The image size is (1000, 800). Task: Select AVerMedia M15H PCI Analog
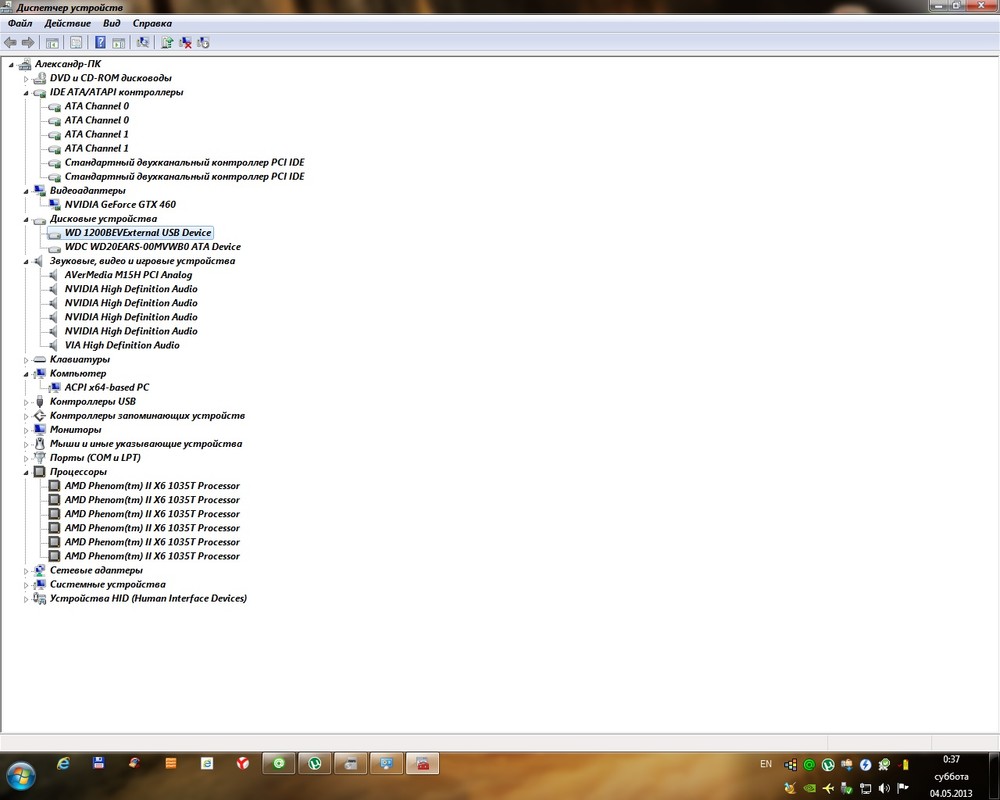pyautogui.click(x=128, y=275)
